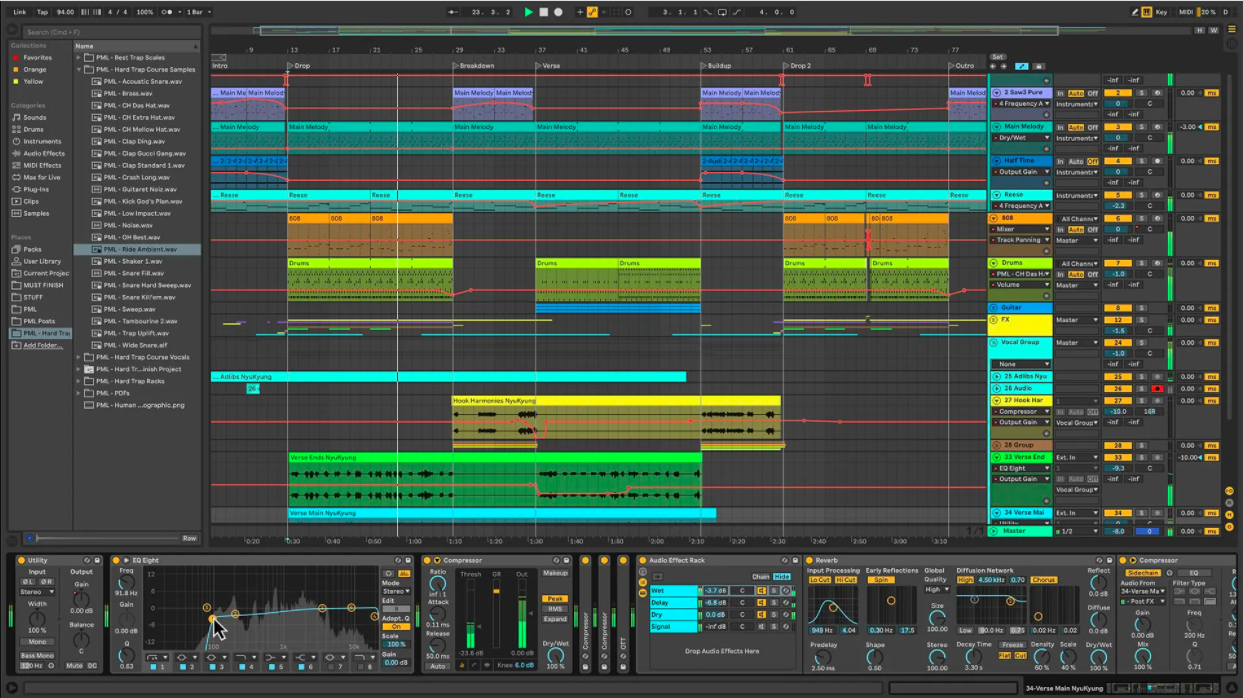Open Reverb Global Quality High dropdown
This screenshot has height=698, width=1243.
935,589
